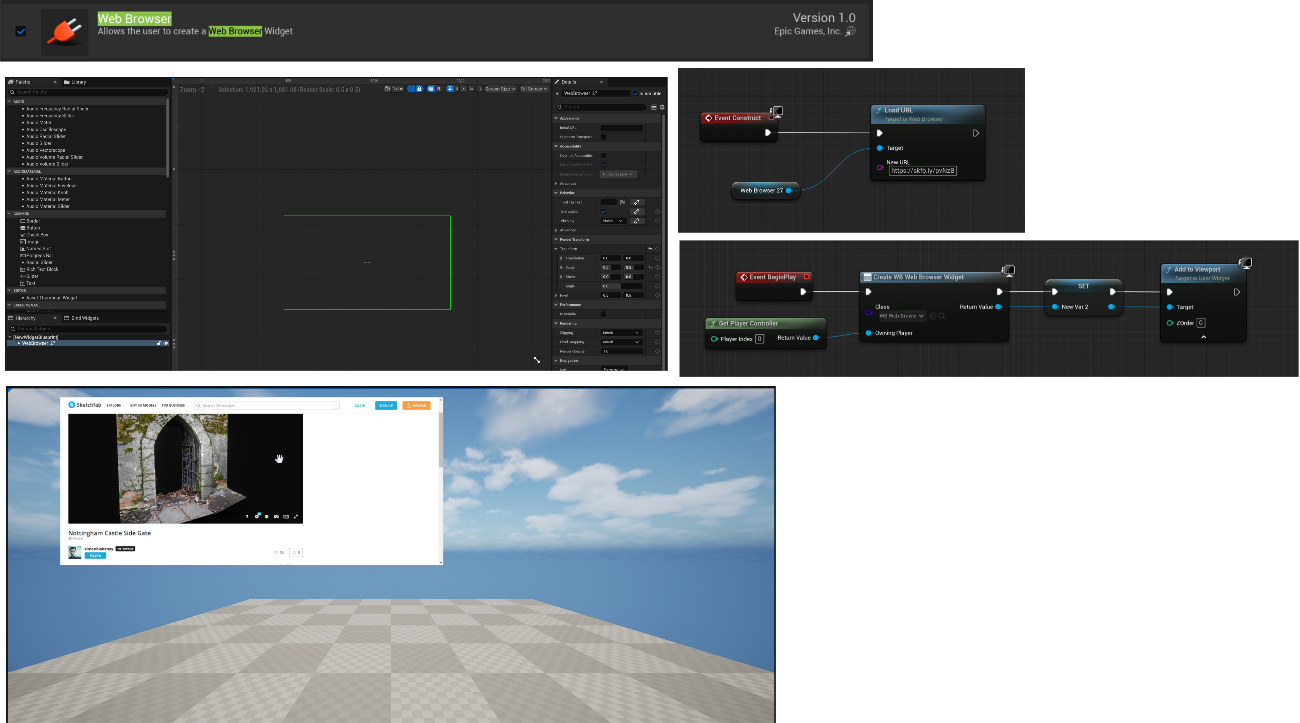
Task: Click the Render Opacity slider in Details
Action: point(621,351)
